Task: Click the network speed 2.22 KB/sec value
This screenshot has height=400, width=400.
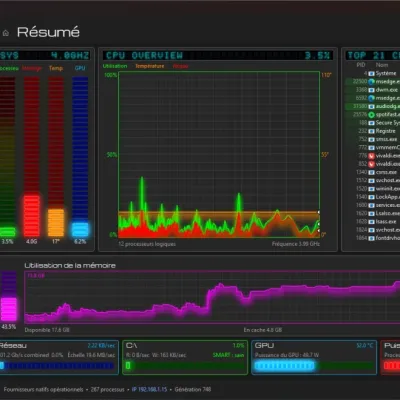Action: click(x=101, y=346)
